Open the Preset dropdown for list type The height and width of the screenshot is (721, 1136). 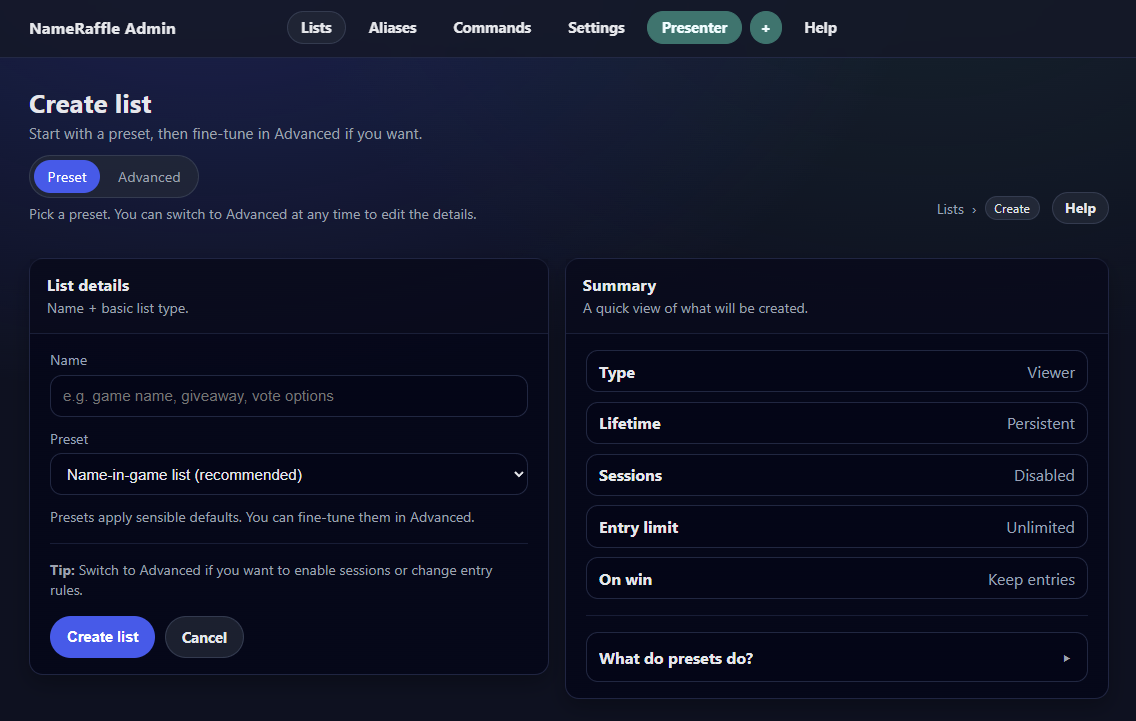(288, 473)
